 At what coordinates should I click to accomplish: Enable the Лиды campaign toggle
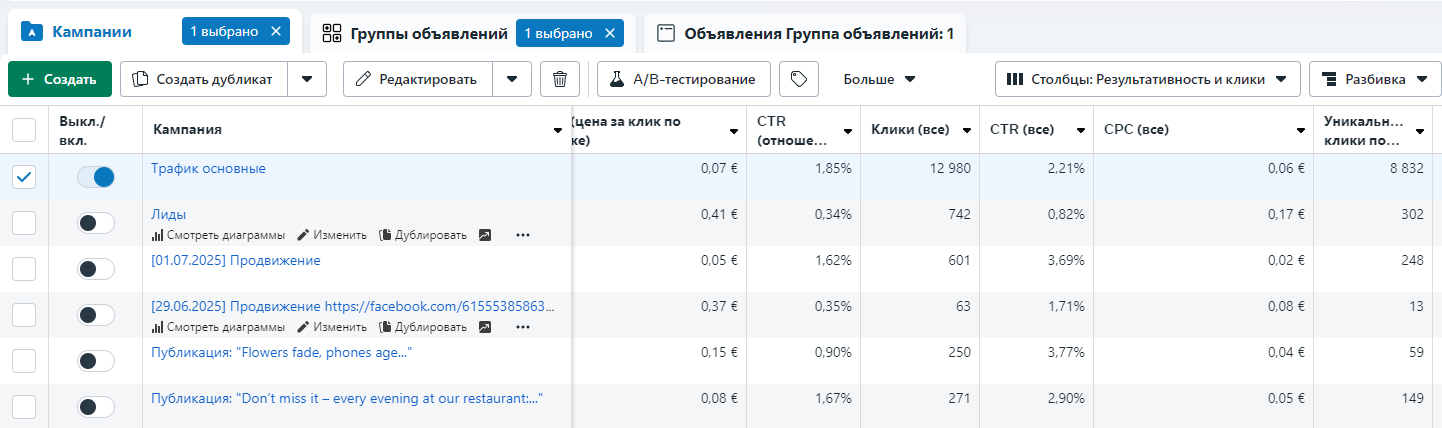[96, 223]
